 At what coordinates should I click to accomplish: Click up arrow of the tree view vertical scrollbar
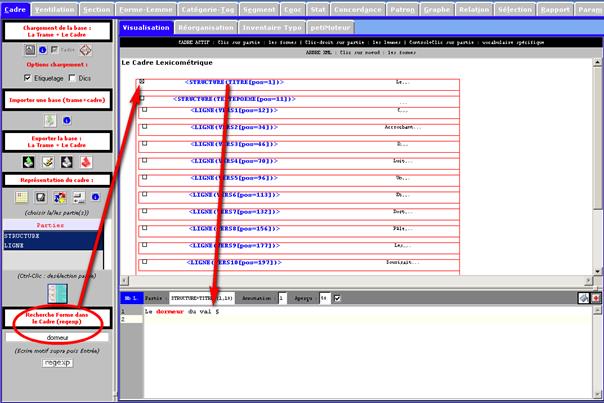(x=597, y=62)
